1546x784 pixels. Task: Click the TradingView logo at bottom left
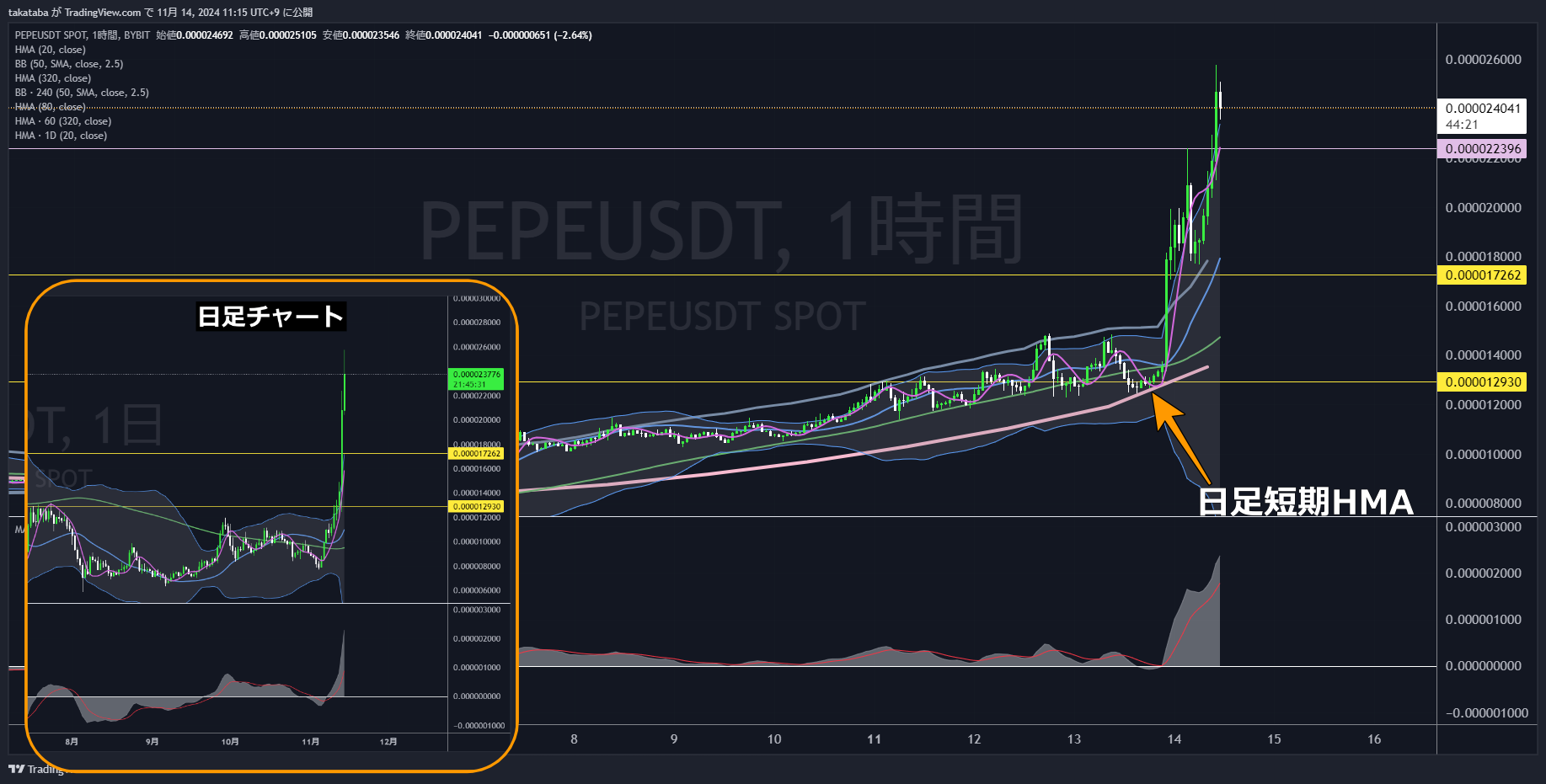click(x=36, y=769)
